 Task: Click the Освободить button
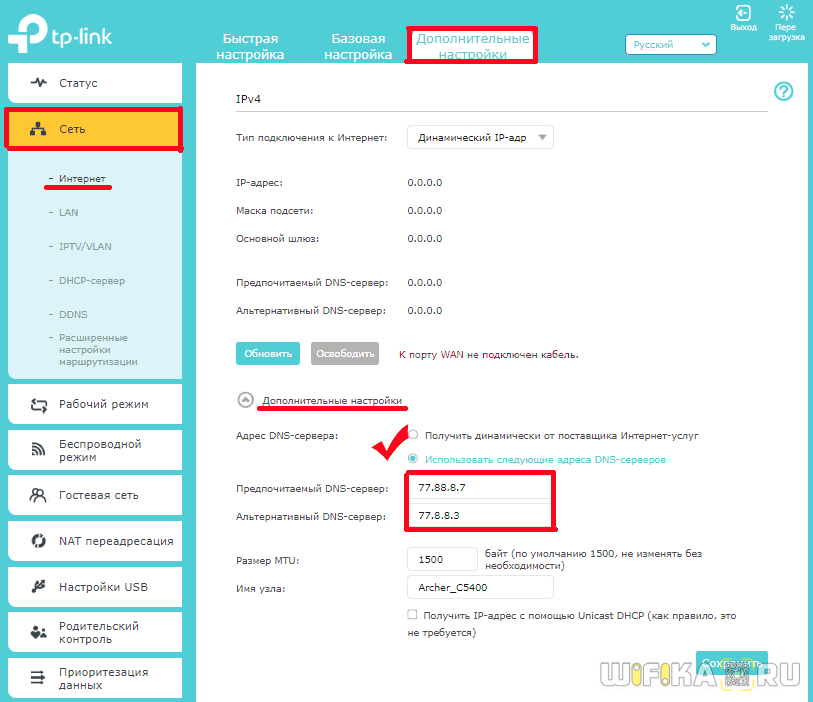(345, 353)
